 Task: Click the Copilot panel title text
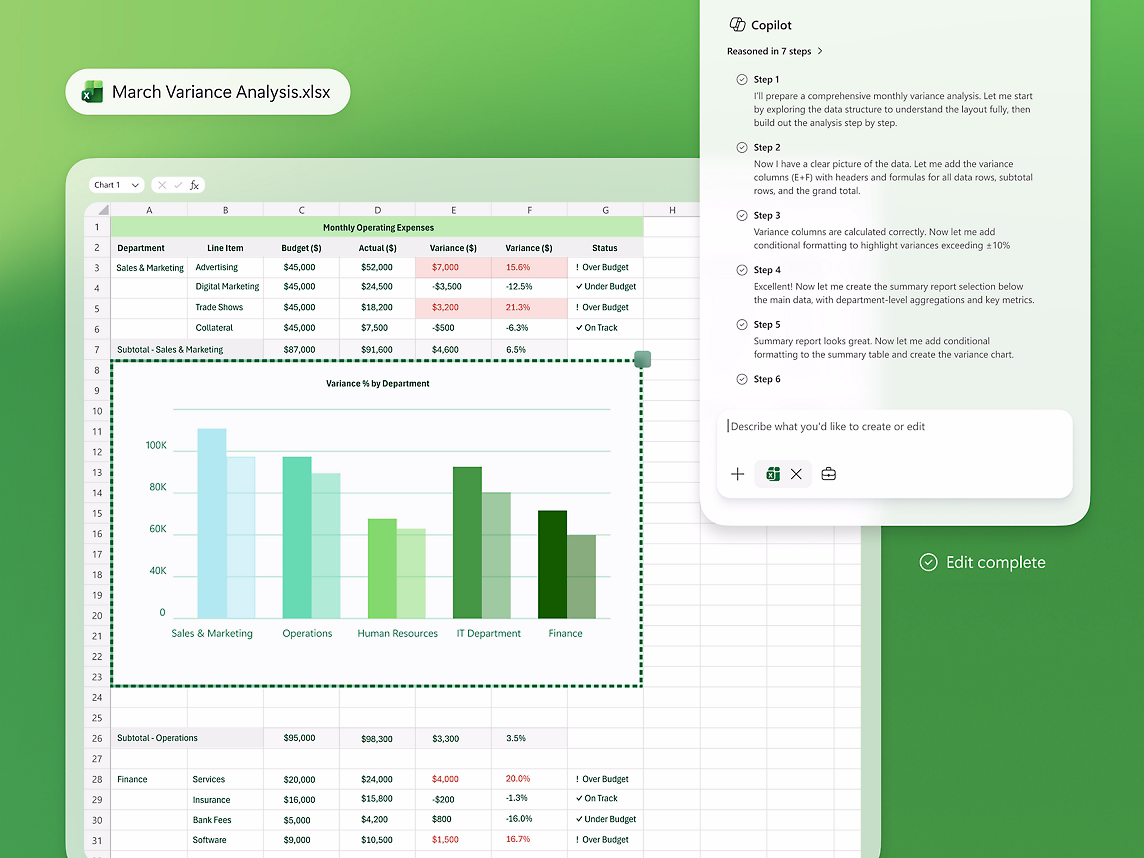[771, 25]
